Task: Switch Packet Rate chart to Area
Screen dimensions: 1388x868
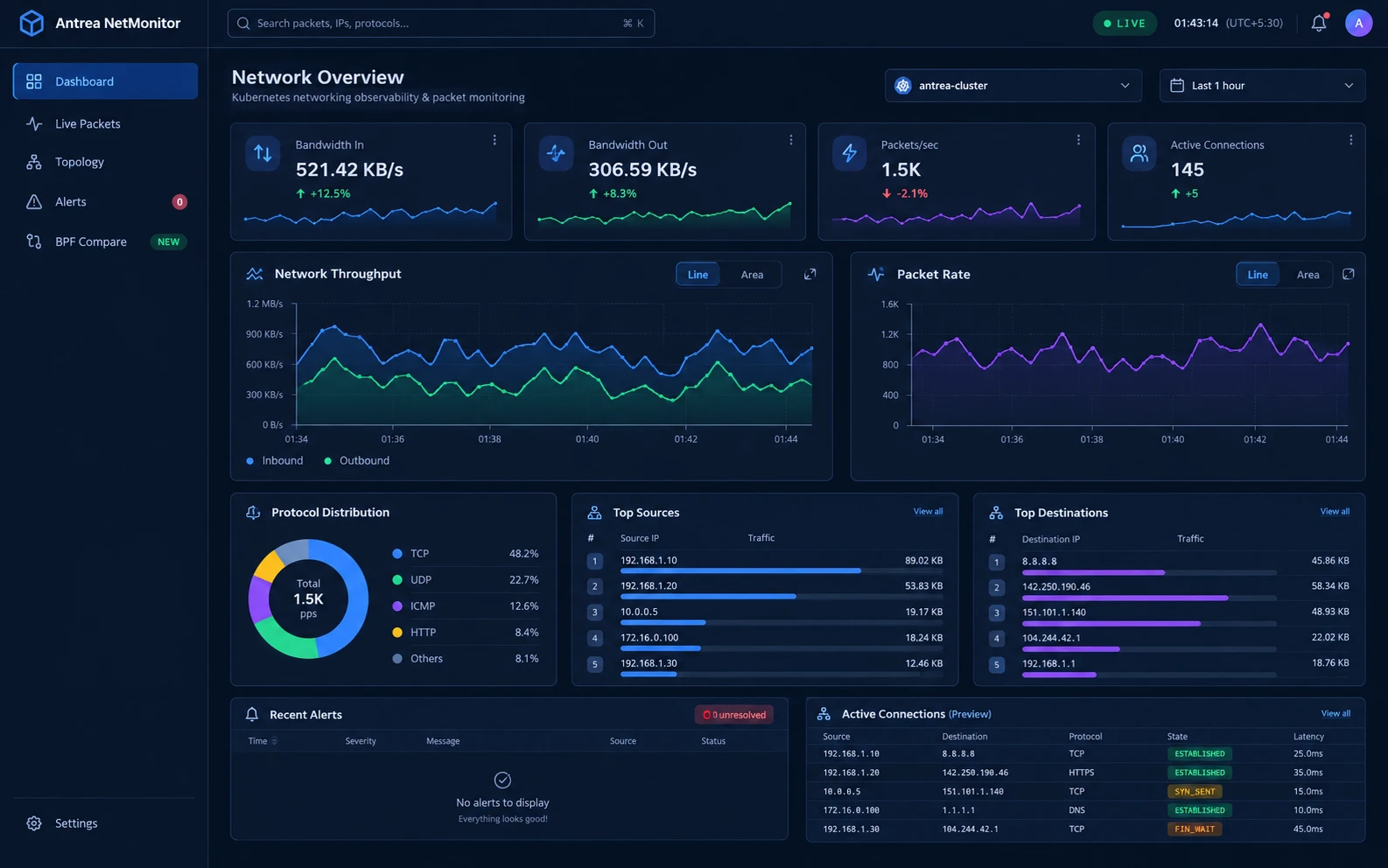Action: coord(1308,275)
